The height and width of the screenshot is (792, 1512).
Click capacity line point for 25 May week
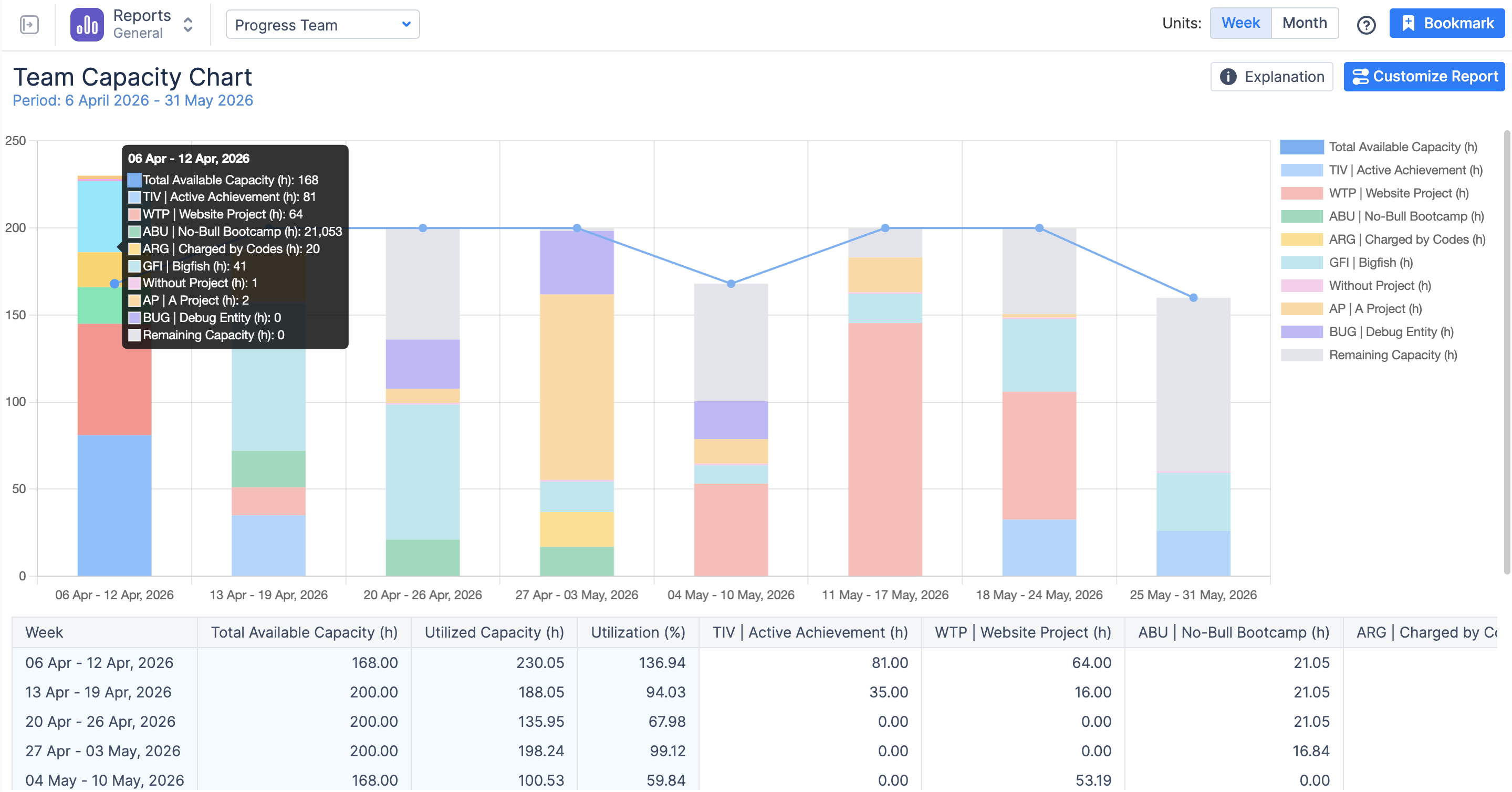(1193, 298)
